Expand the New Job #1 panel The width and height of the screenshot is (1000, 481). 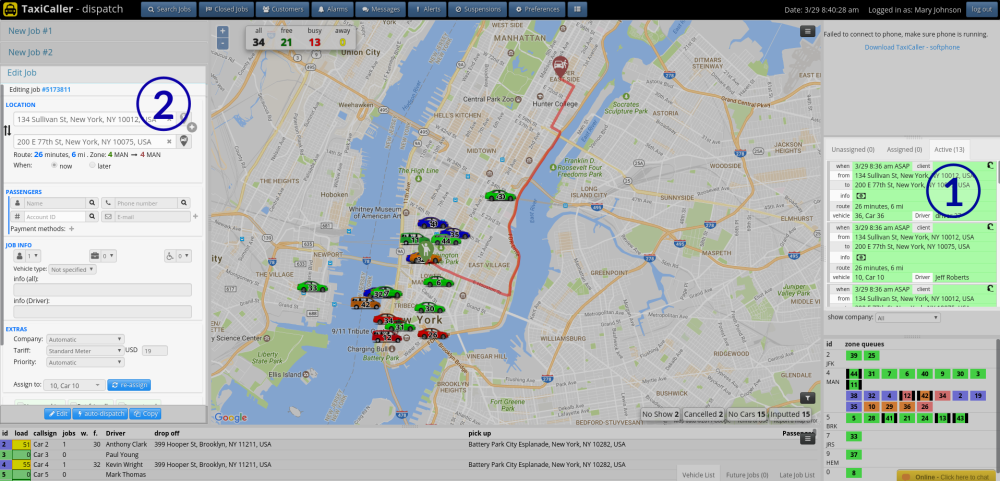pos(104,31)
